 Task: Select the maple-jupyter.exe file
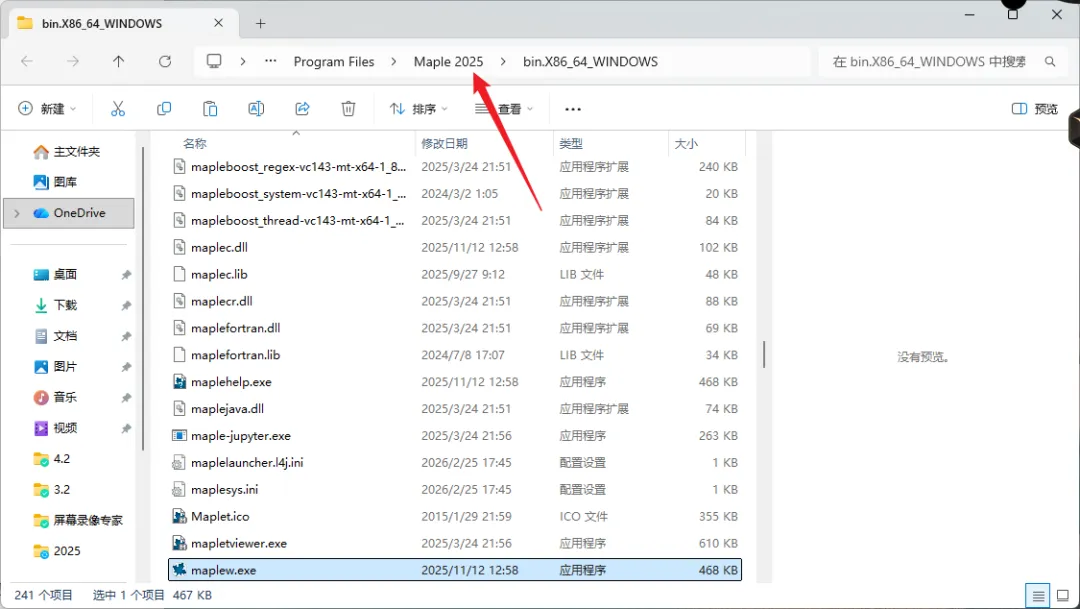[x=455, y=435]
